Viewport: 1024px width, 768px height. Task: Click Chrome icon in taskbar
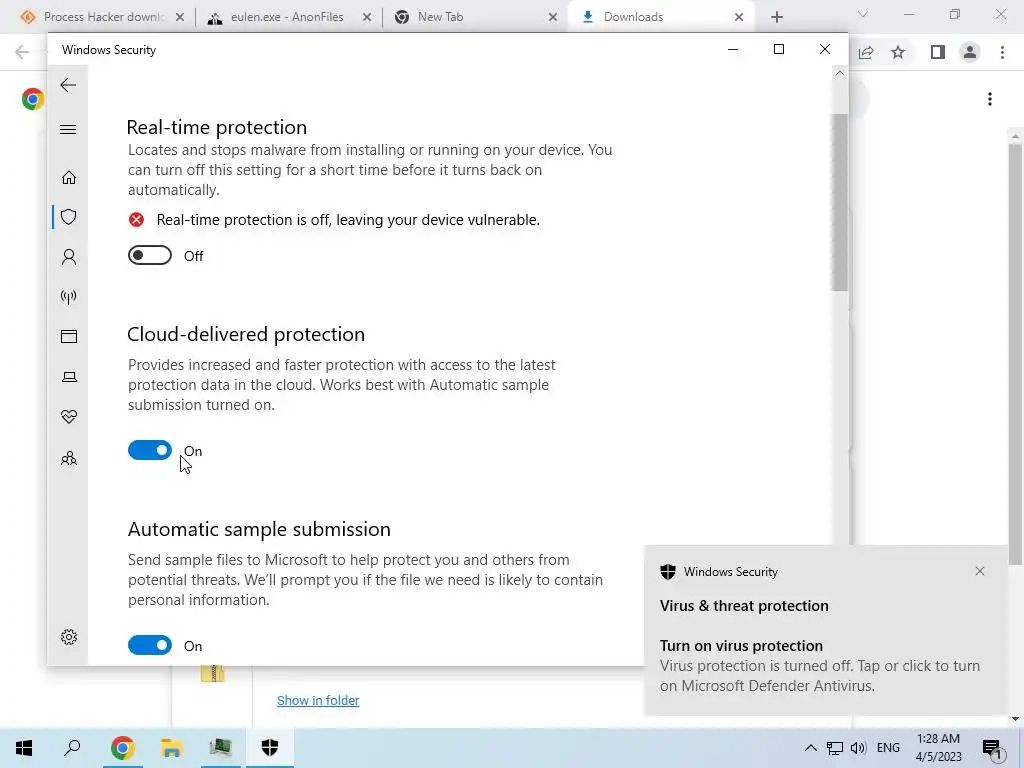pyautogui.click(x=122, y=748)
